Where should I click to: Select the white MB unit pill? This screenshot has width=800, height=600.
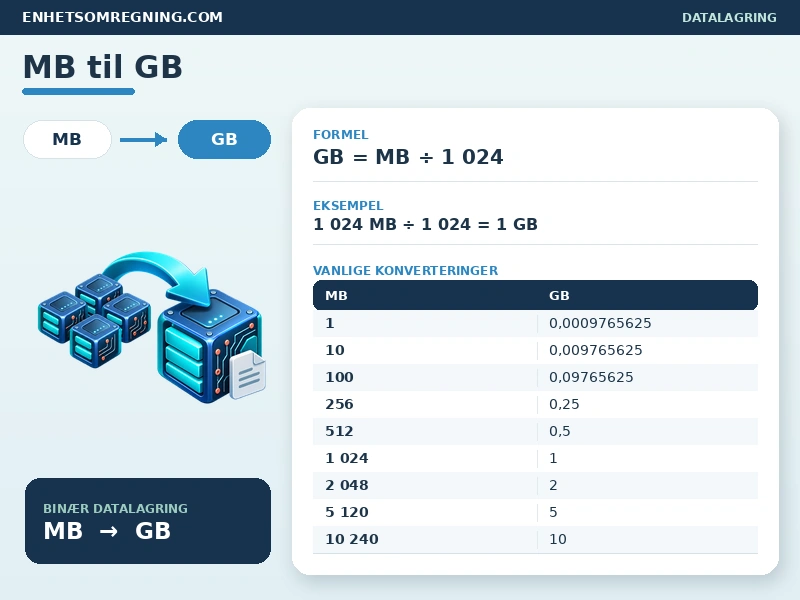[67, 139]
